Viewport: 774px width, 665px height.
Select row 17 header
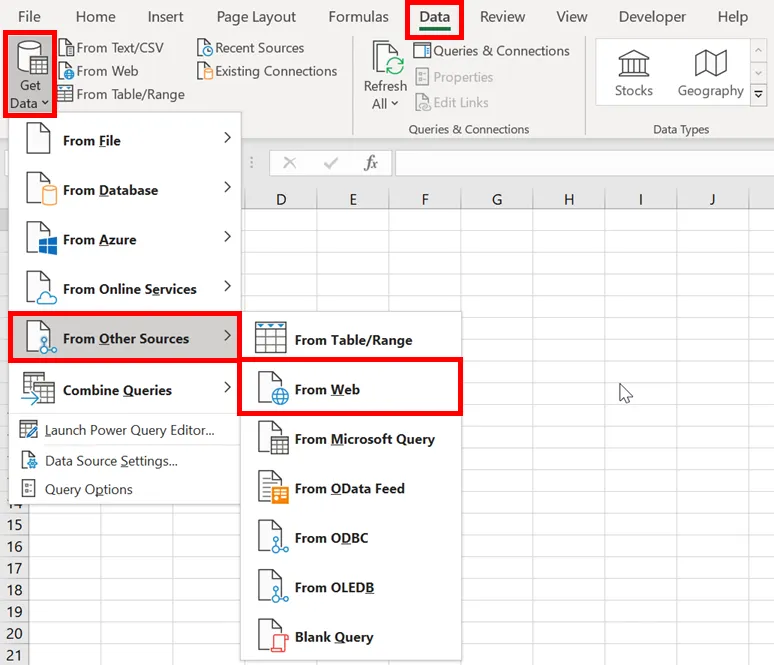point(14,568)
